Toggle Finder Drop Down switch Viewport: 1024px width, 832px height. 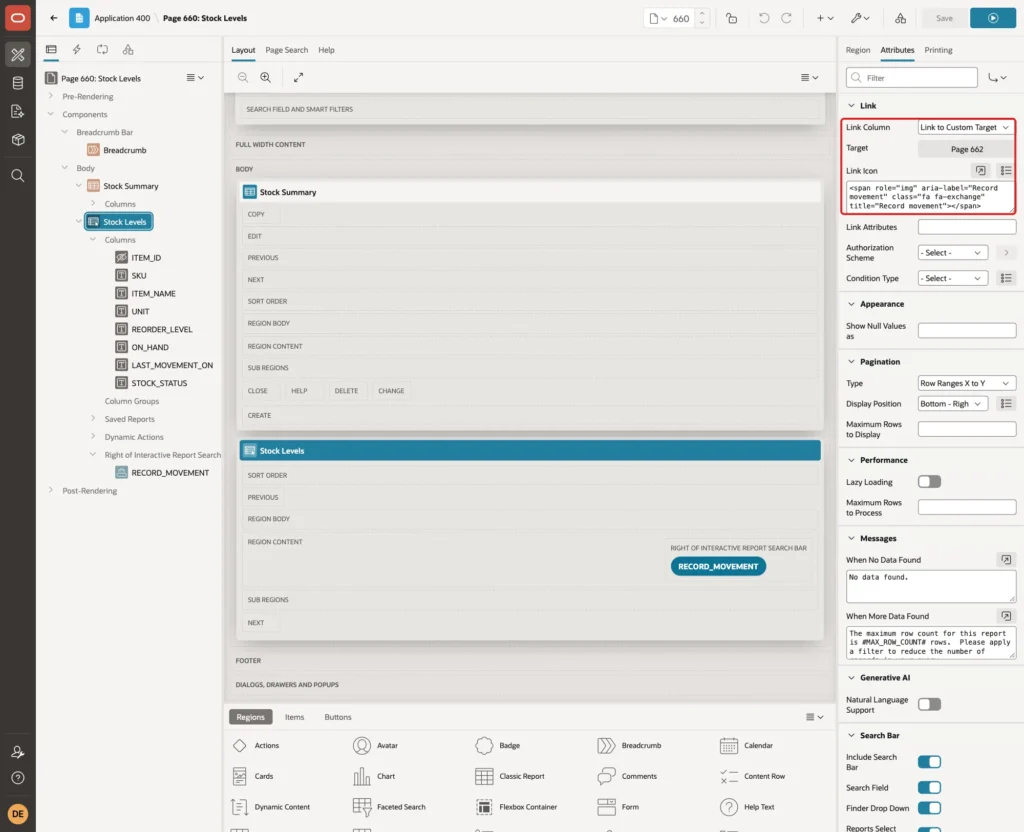click(929, 808)
